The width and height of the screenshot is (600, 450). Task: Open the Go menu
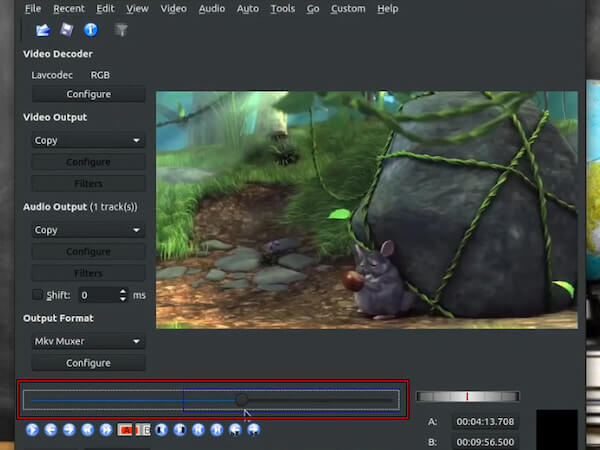pos(313,8)
